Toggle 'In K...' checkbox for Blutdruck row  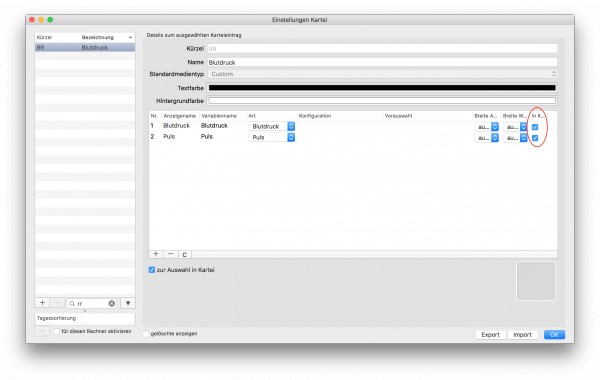point(535,127)
